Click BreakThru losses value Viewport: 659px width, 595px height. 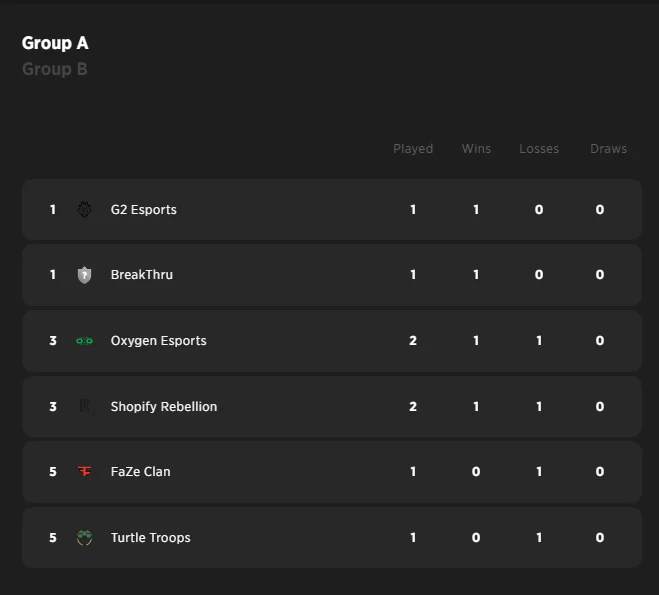(539, 275)
